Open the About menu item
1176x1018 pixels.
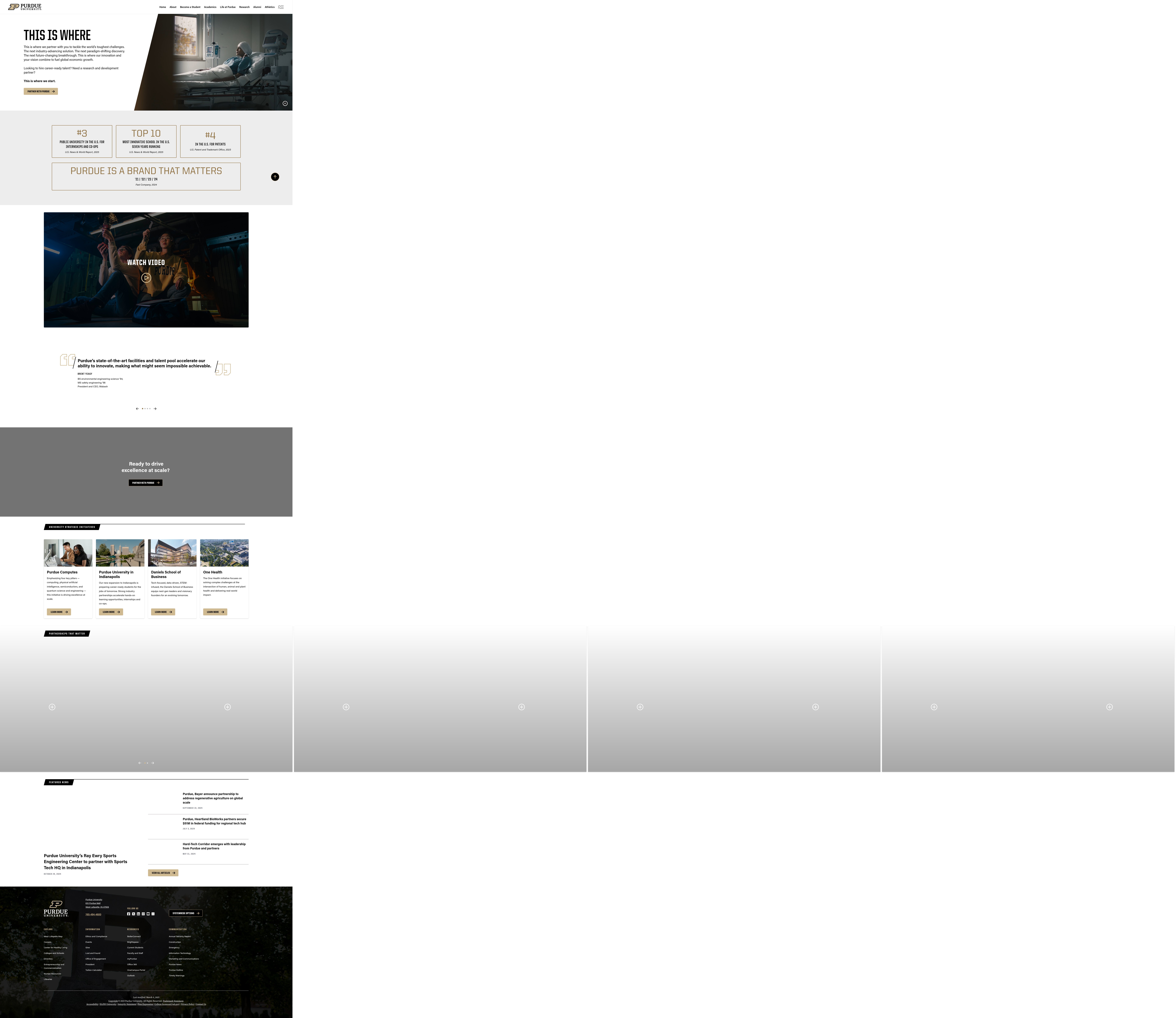173,7
